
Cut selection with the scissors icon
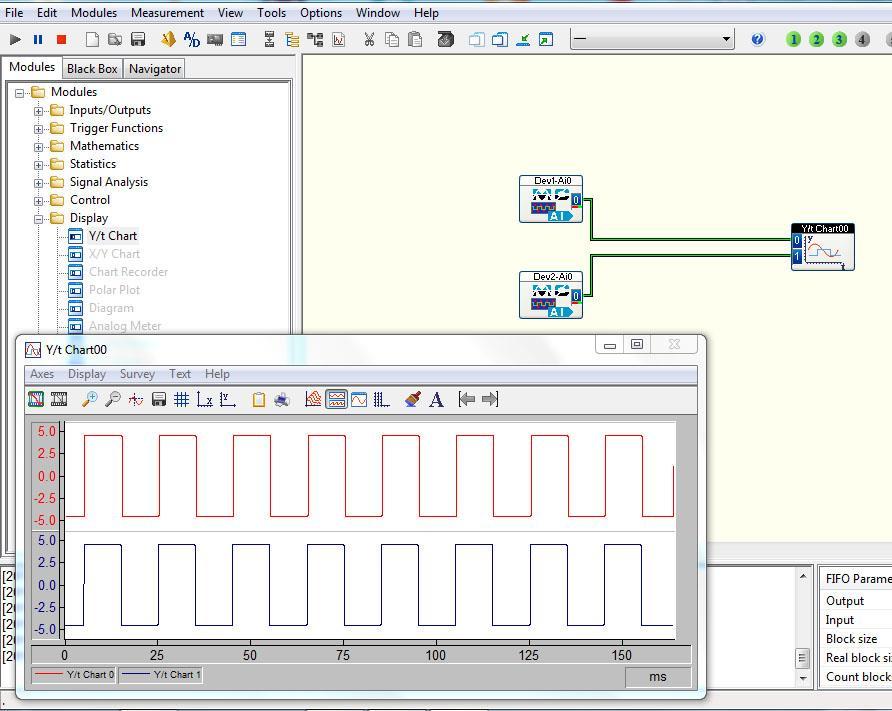tap(369, 39)
